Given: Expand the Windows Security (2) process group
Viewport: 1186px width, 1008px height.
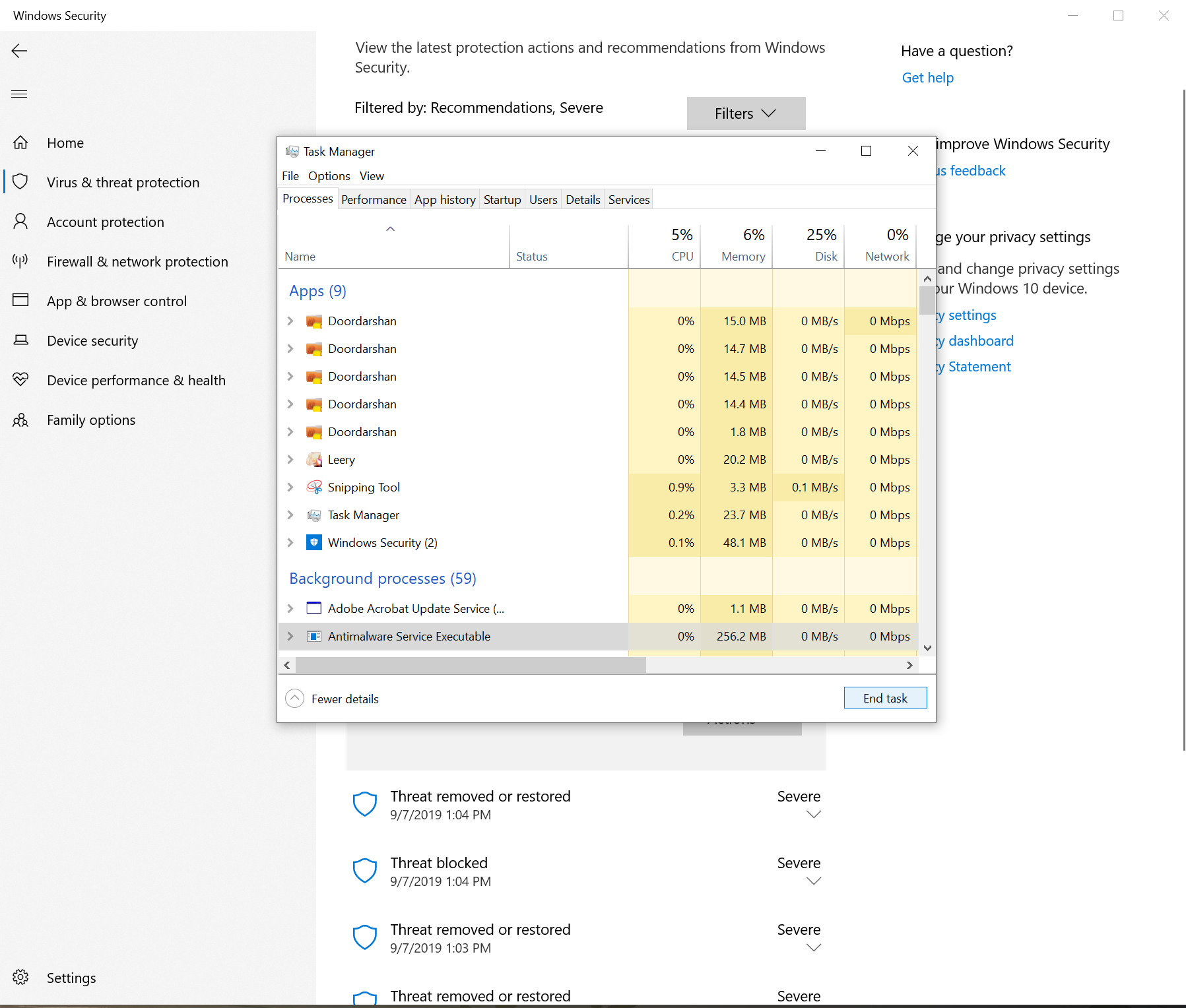Looking at the screenshot, I should pos(290,542).
